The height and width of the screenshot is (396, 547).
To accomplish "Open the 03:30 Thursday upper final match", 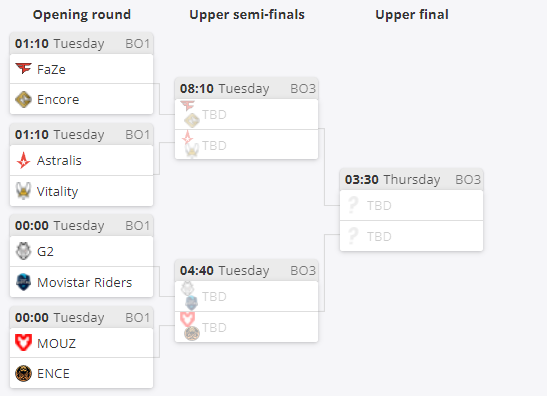I will coord(412,179).
